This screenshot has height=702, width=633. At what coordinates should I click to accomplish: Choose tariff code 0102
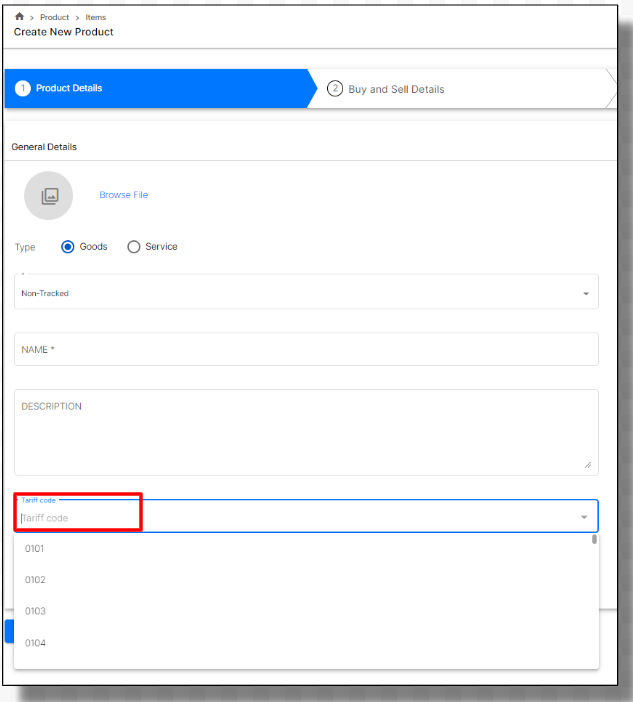coord(306,580)
